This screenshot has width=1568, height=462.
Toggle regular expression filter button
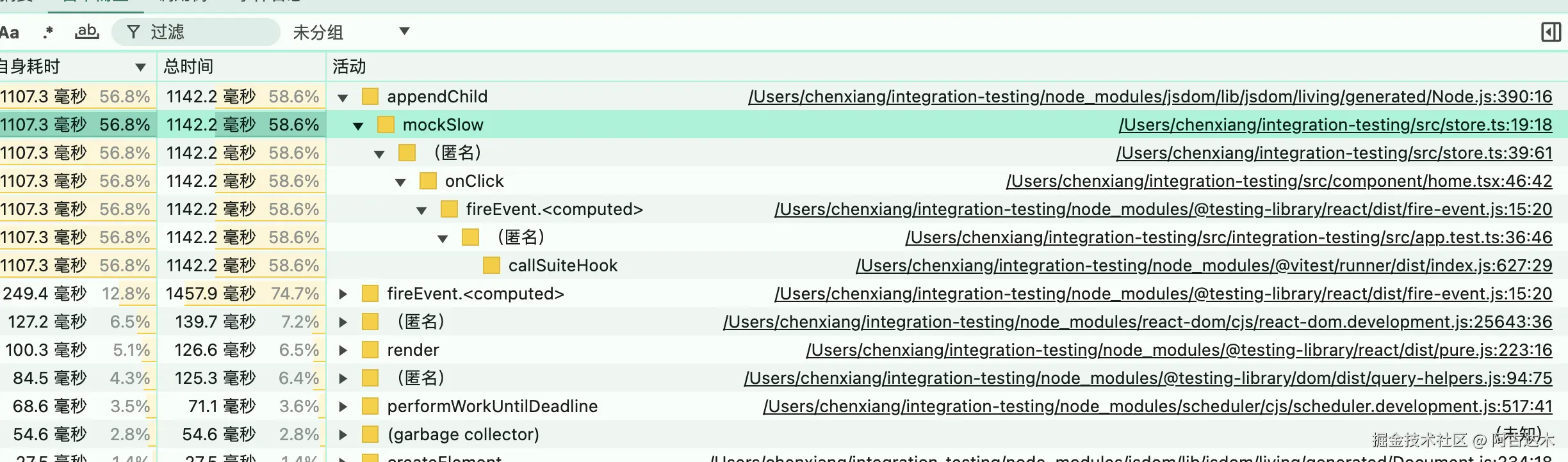coord(48,32)
